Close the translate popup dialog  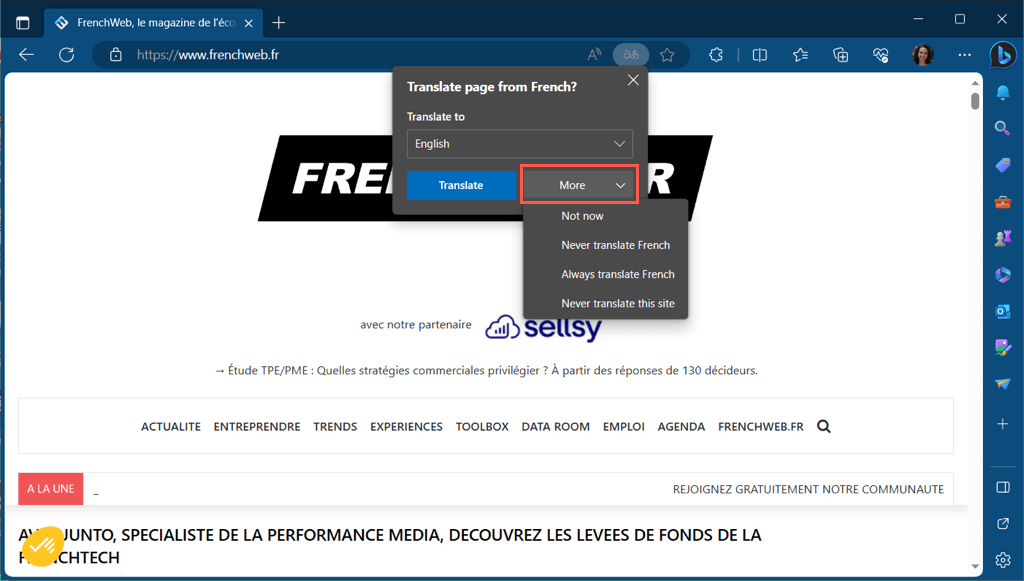click(633, 80)
